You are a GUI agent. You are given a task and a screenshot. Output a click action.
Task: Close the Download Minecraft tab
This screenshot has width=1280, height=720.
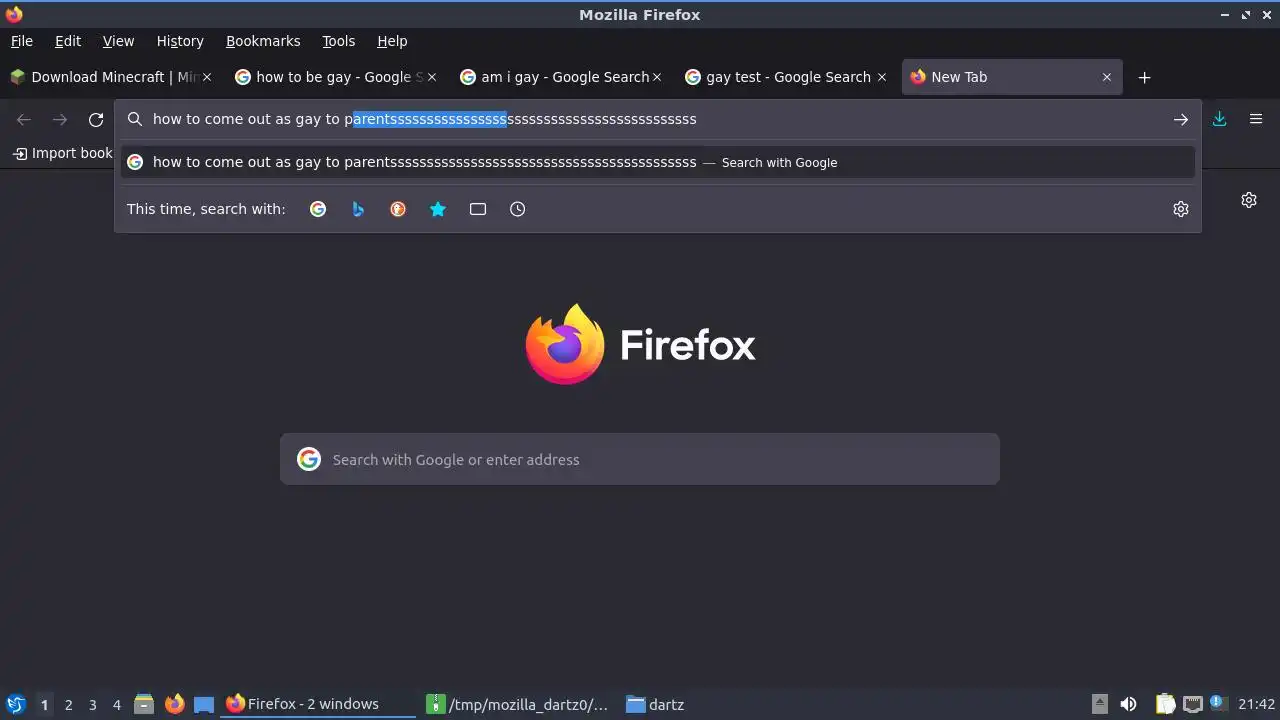point(207,77)
